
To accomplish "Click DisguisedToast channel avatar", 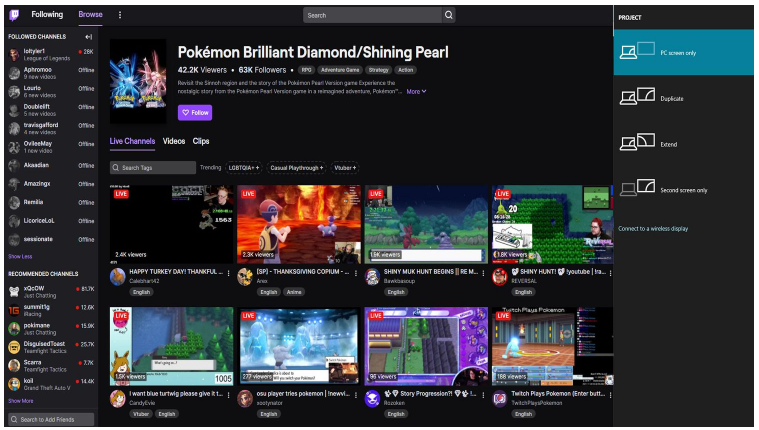I will pos(15,347).
